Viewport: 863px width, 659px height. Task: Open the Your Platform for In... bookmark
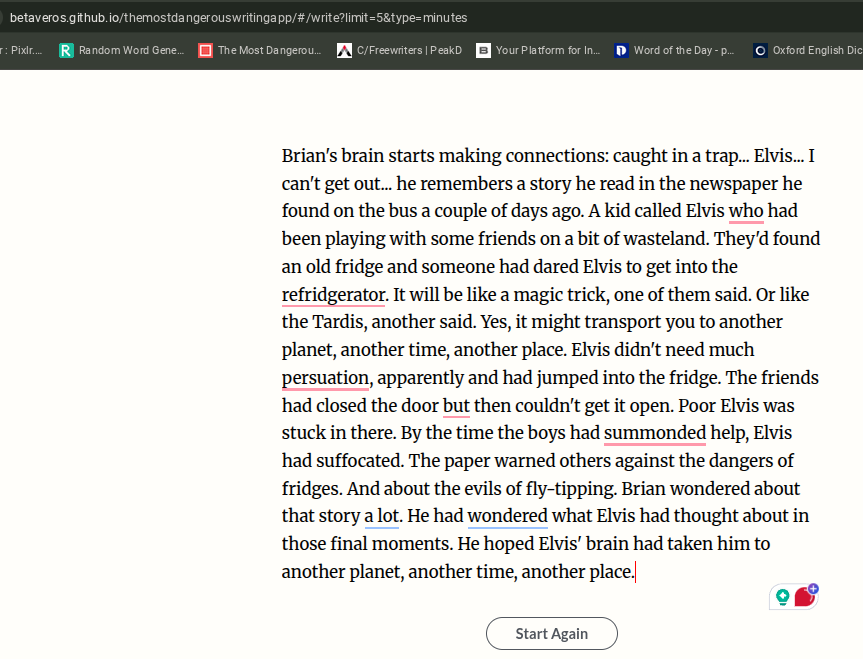click(538, 49)
